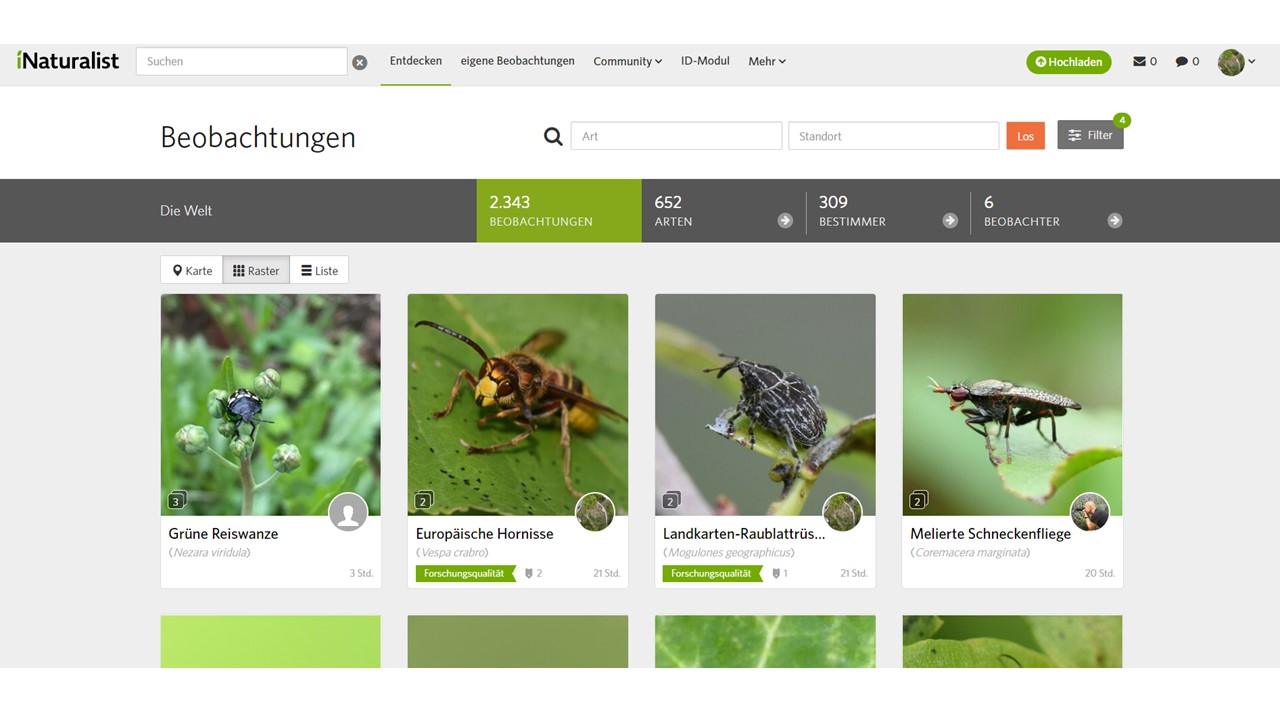Expand the Mehr dropdown menu
This screenshot has height=720, width=1280.
pos(767,61)
